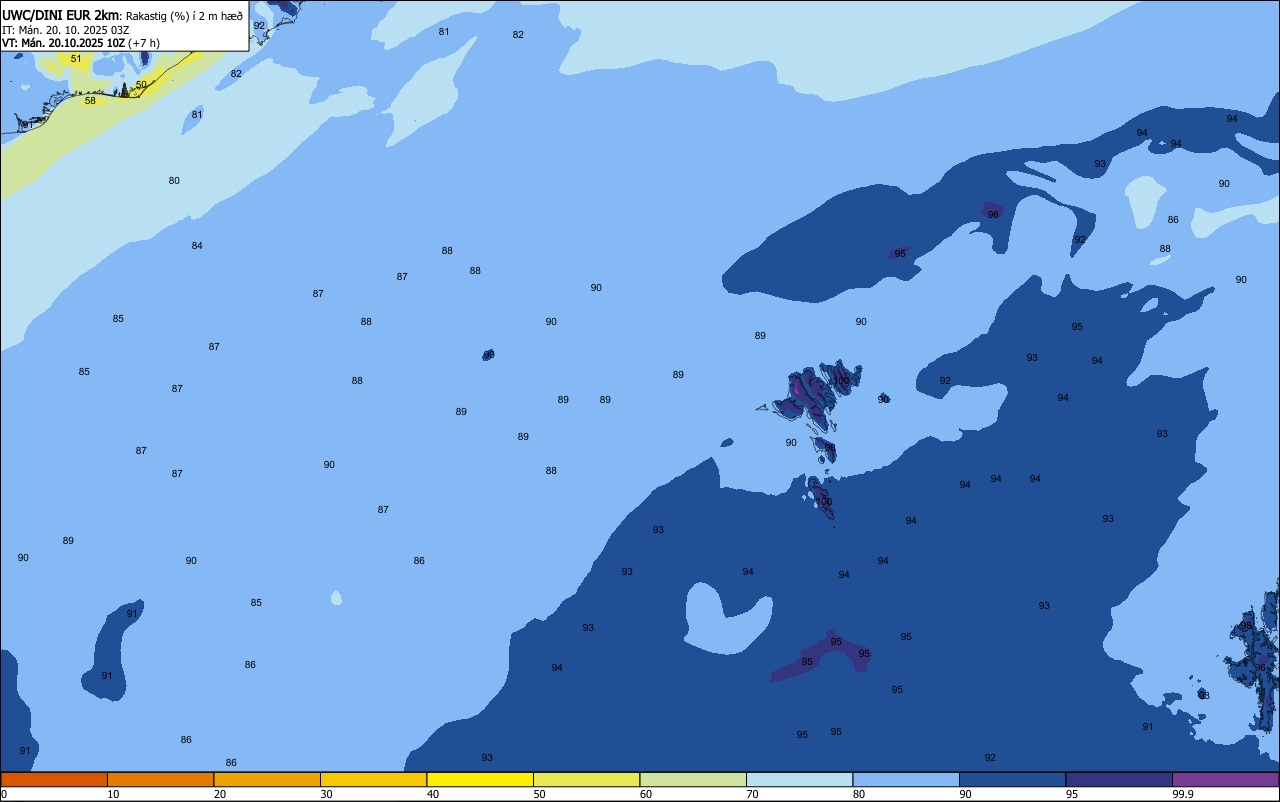The height and width of the screenshot is (802, 1280).
Task: Click the pale green 60–70 legend segment
Action: click(693, 779)
